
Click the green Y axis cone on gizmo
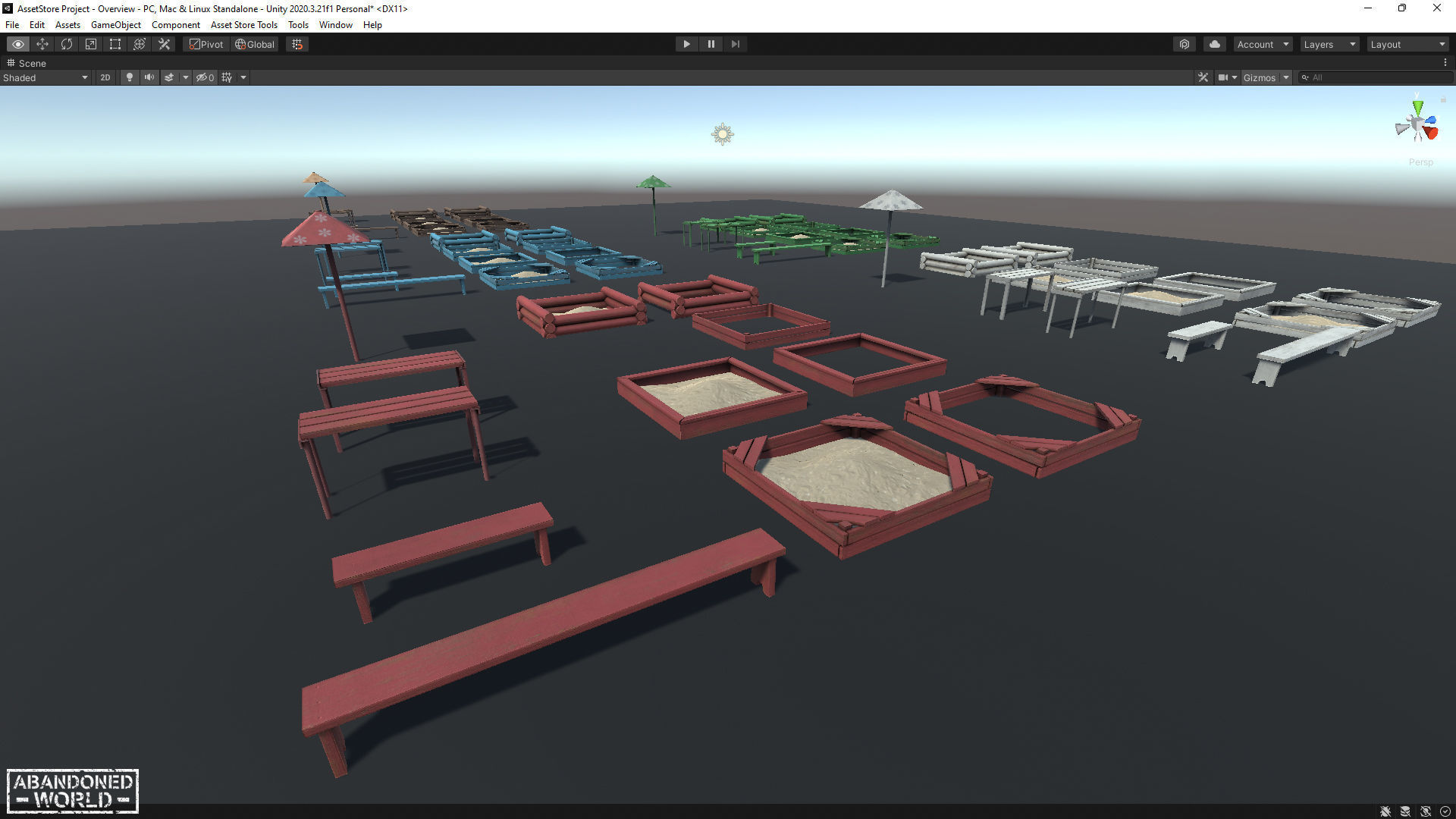click(x=1417, y=108)
